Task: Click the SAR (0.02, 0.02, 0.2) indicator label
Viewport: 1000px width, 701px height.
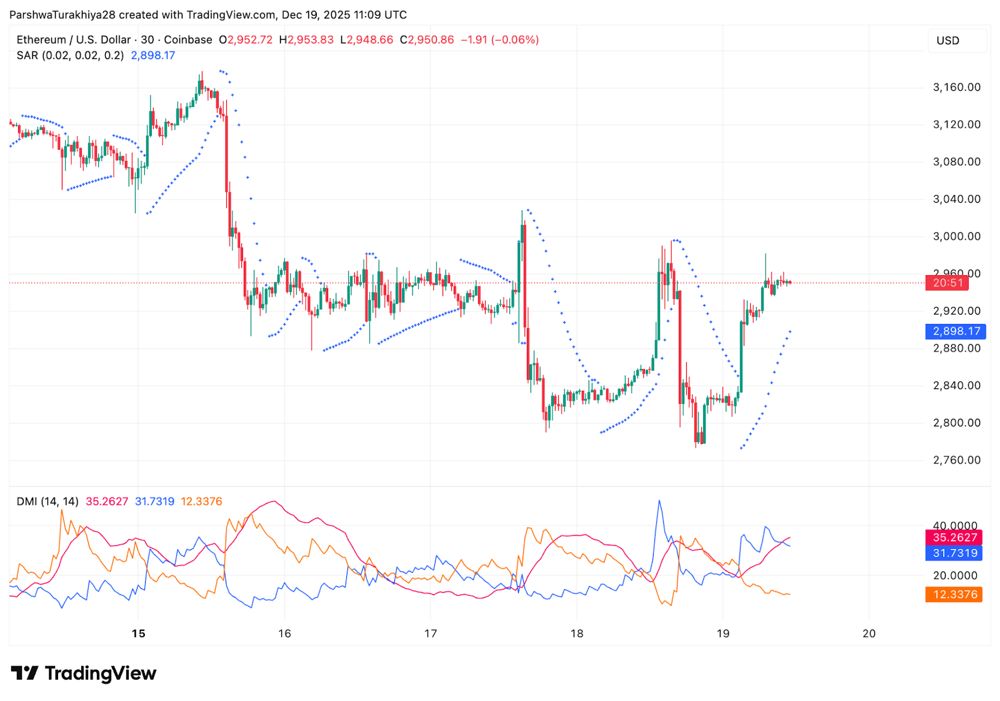Action: tap(70, 55)
